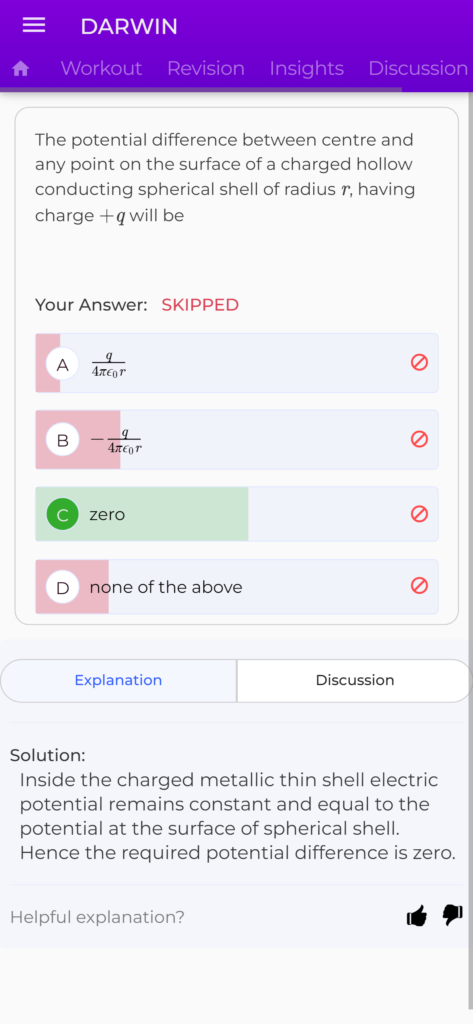The width and height of the screenshot is (473, 1024).
Task: Open the Insights tab
Action: [x=306, y=69]
